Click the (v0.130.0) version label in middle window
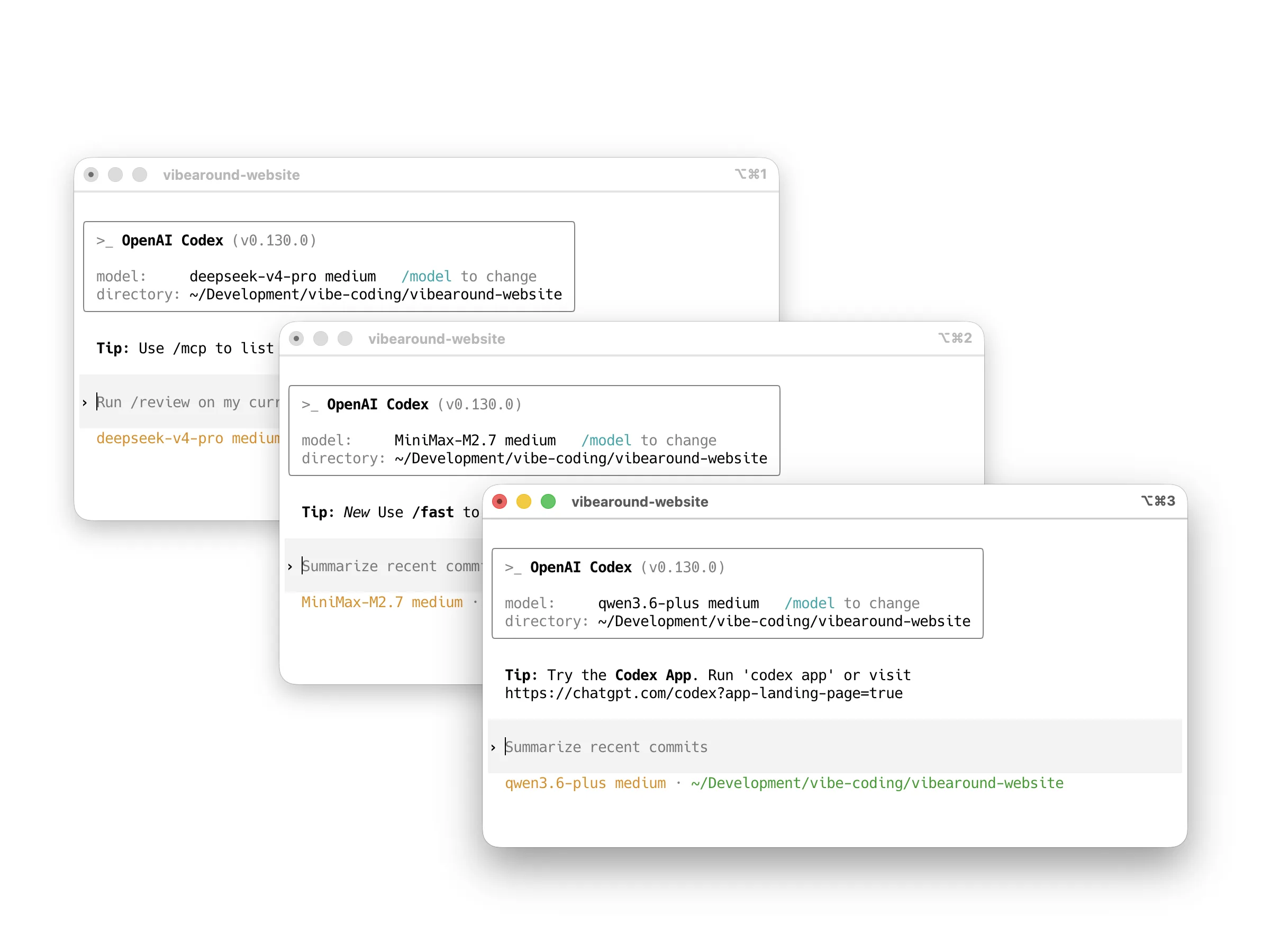Viewport: 1270px width, 952px height. [x=479, y=404]
